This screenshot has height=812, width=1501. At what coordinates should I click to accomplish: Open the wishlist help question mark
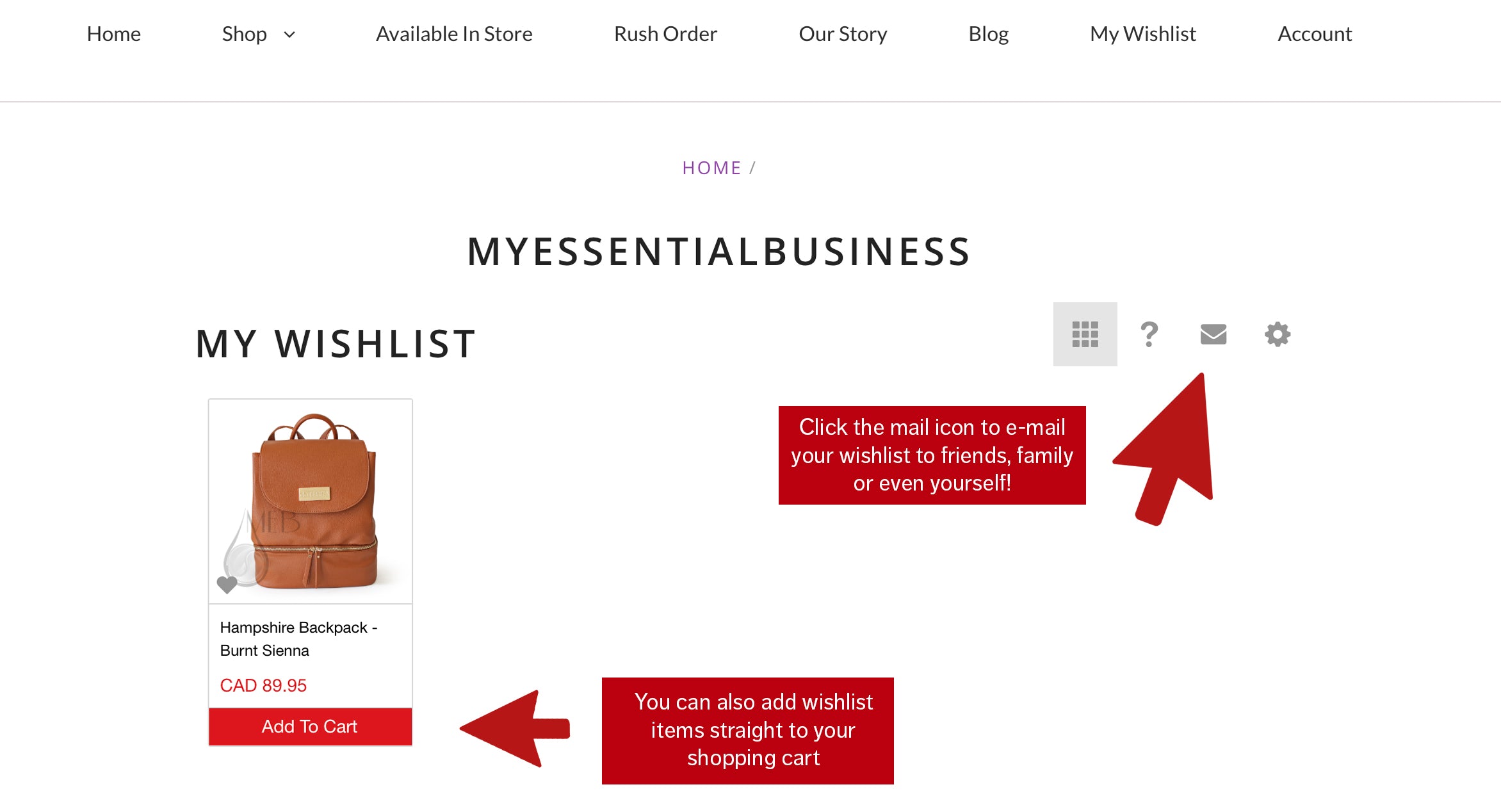pyautogui.click(x=1149, y=334)
